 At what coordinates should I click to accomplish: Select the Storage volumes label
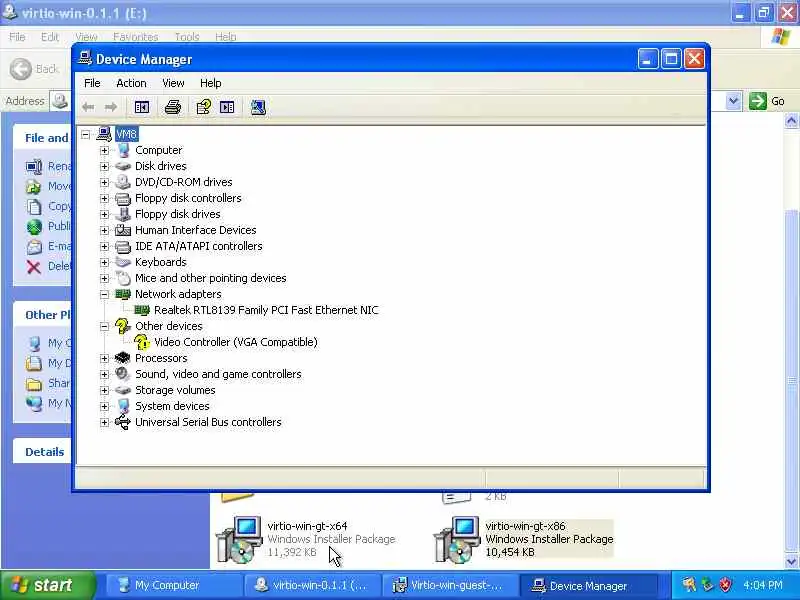coord(175,390)
